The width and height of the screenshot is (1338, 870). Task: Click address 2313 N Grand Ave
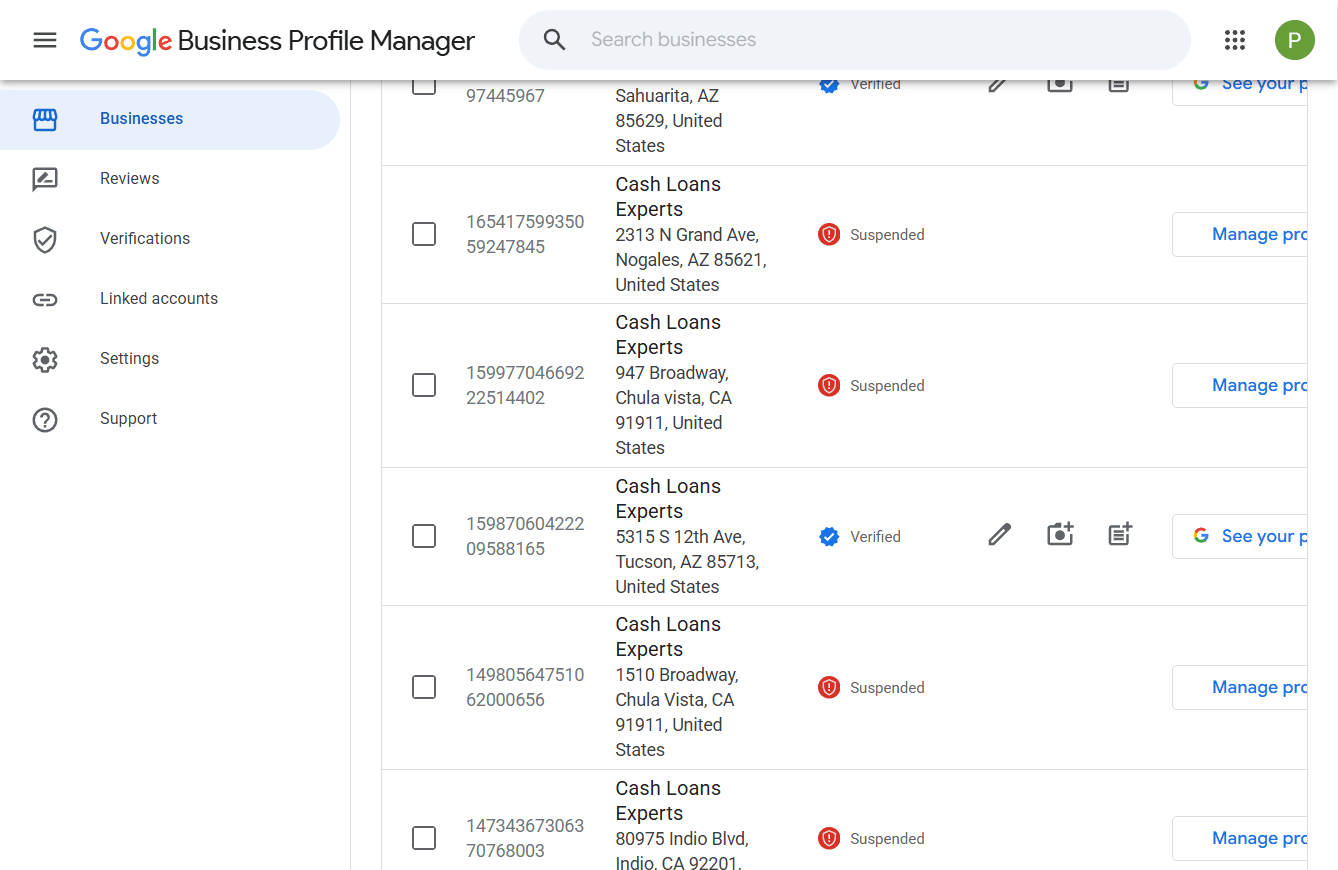click(x=691, y=260)
